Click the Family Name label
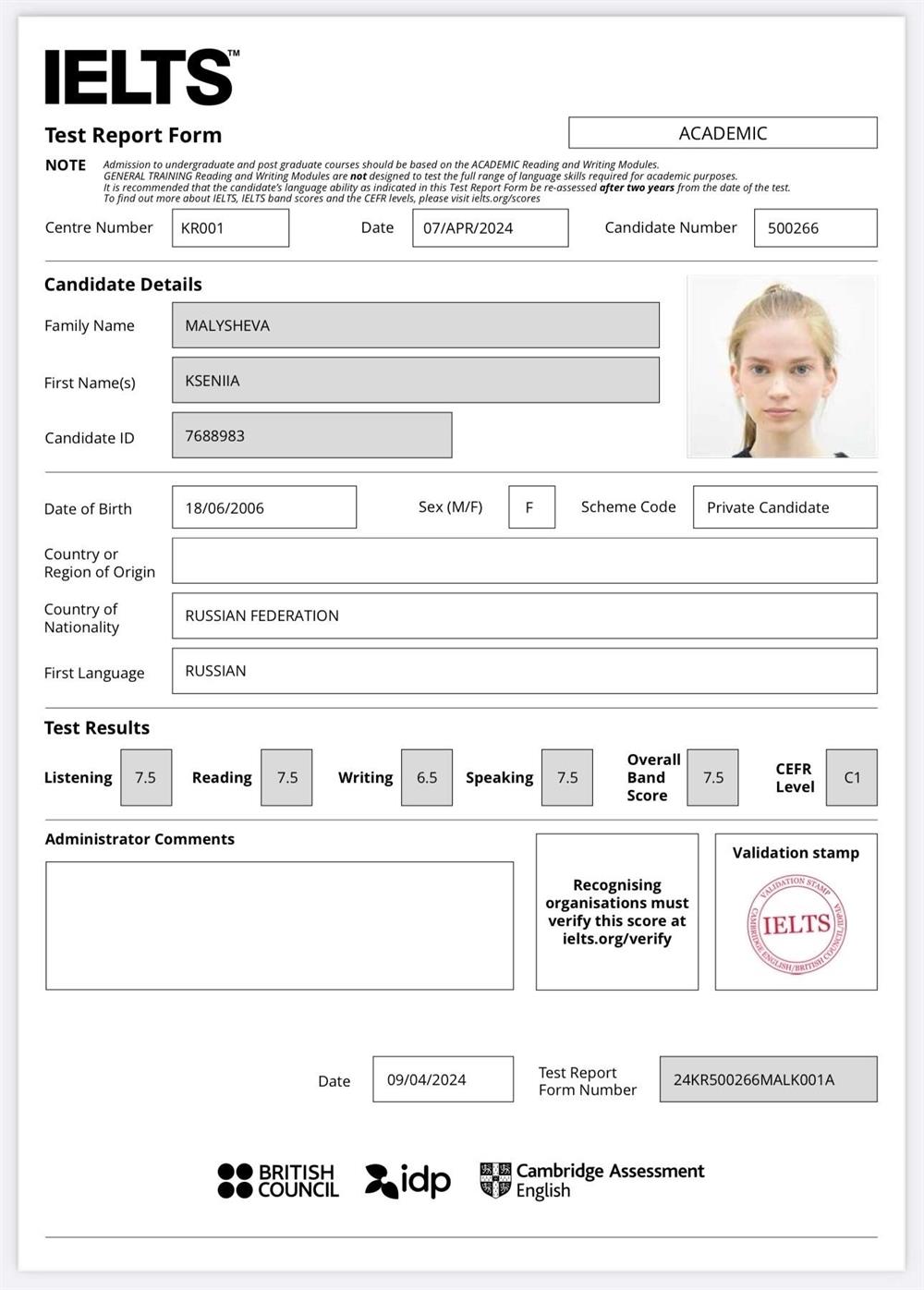This screenshot has height=1290, width=924. [x=90, y=325]
